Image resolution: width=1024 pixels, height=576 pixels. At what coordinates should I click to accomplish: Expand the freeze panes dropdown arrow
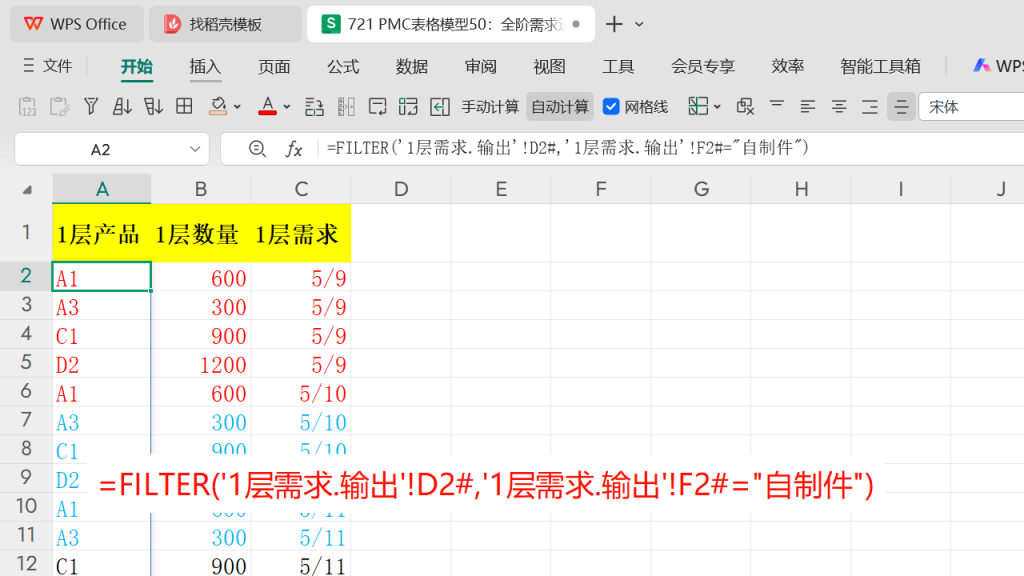click(x=717, y=107)
